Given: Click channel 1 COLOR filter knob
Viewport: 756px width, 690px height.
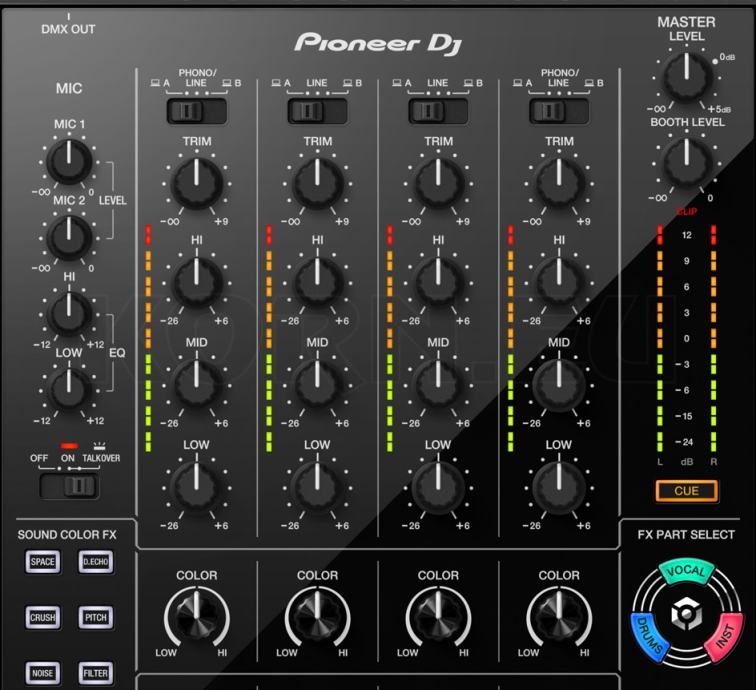Looking at the screenshot, I should coord(197,617).
